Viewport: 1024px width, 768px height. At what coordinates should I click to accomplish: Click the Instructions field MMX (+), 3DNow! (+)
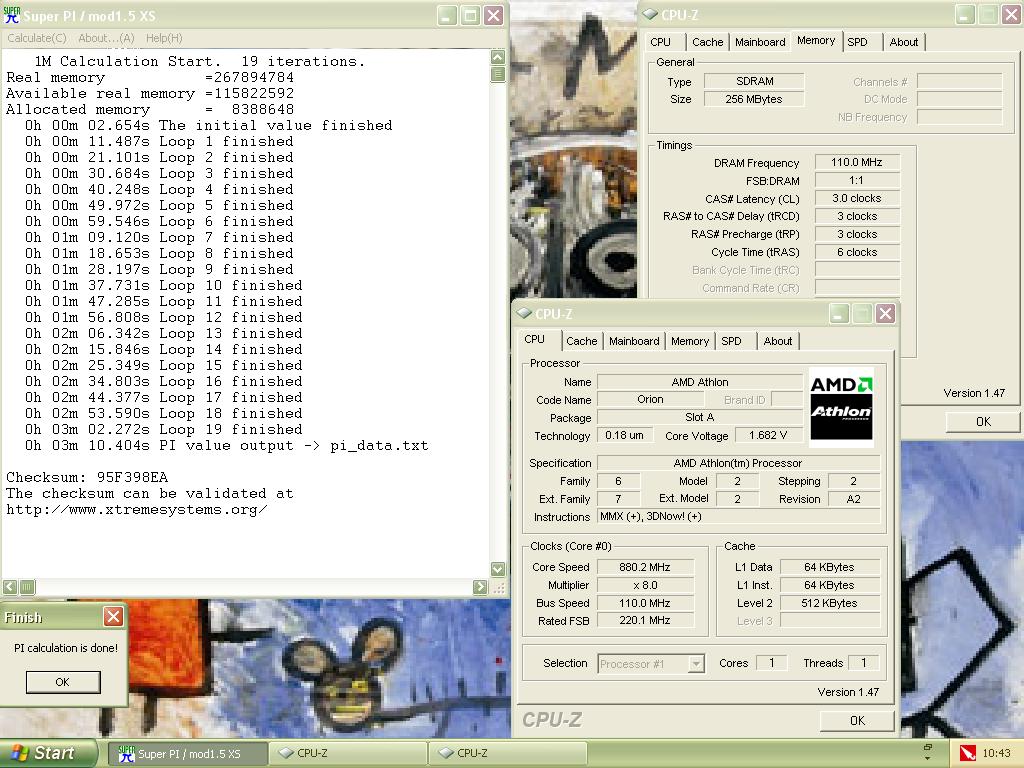(739, 516)
